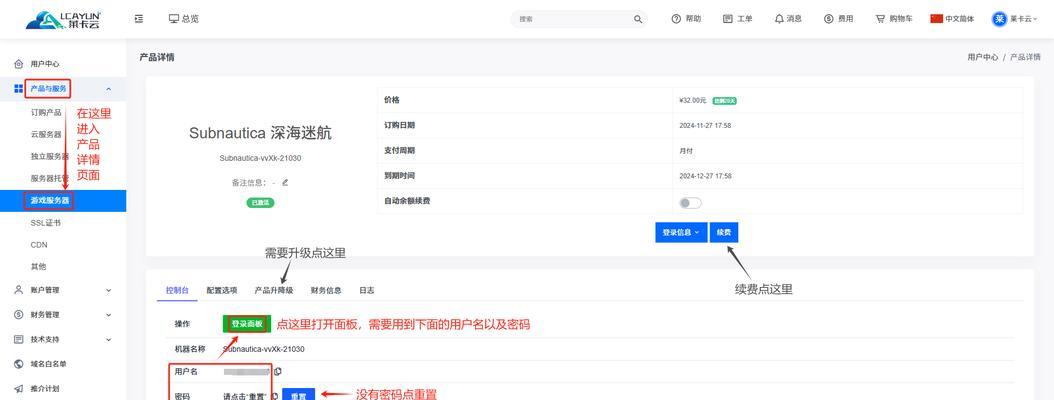Open the 登录信息 dropdown button
The height and width of the screenshot is (400, 1054).
[x=681, y=232]
